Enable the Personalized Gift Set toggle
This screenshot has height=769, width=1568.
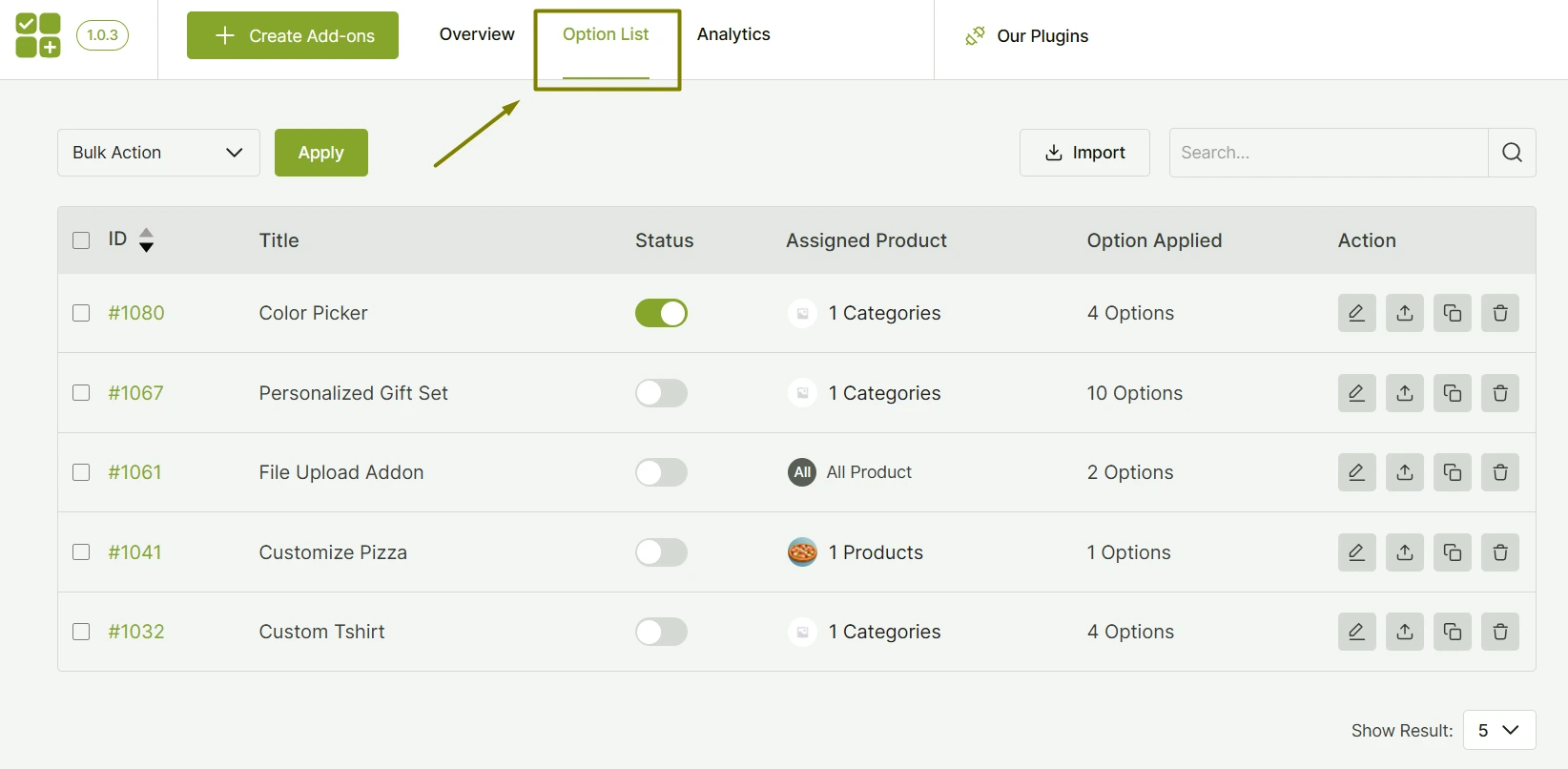(661, 393)
